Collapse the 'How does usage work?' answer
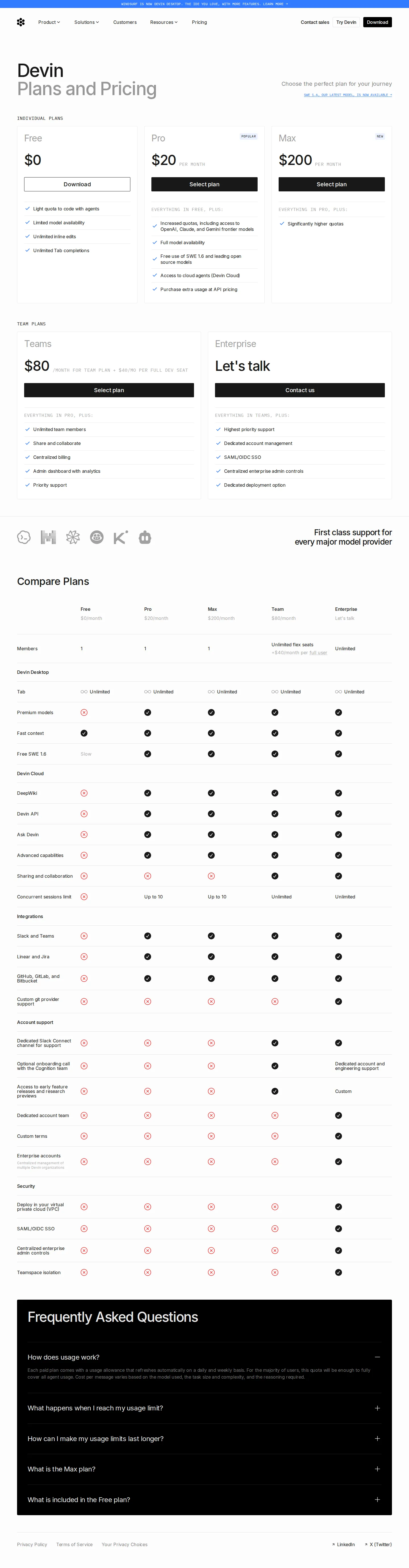Image resolution: width=409 pixels, height=1568 pixels. click(x=377, y=1357)
